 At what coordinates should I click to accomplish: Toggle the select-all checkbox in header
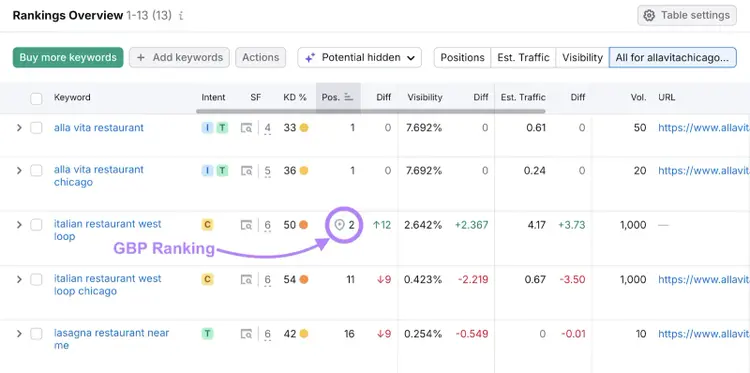[36, 99]
